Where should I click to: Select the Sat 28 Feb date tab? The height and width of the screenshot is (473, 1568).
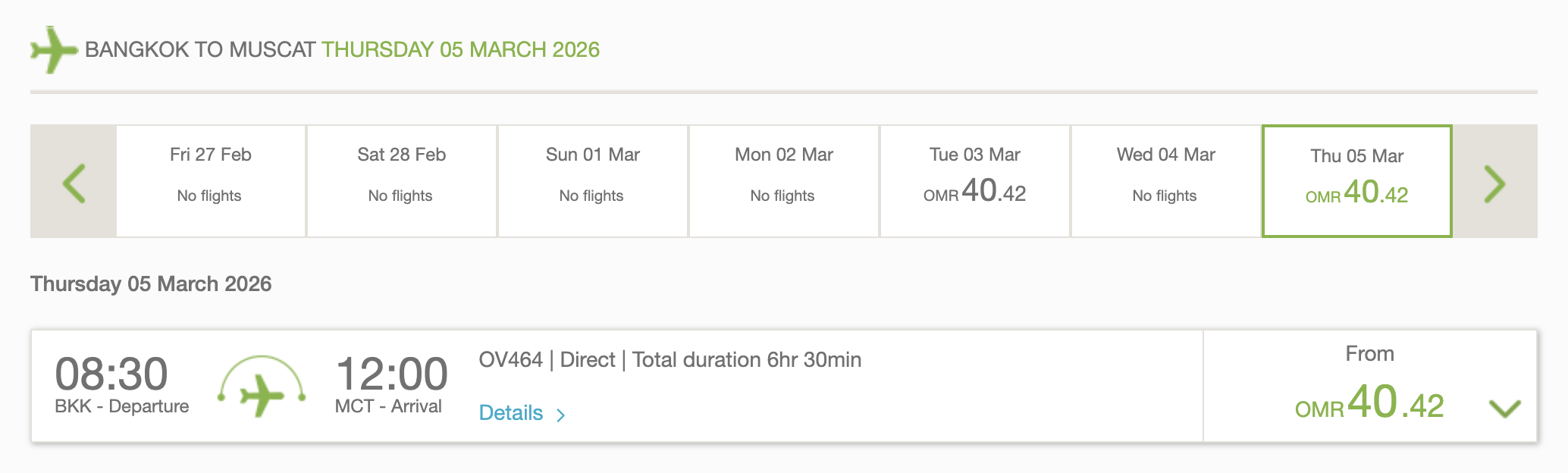pyautogui.click(x=402, y=181)
